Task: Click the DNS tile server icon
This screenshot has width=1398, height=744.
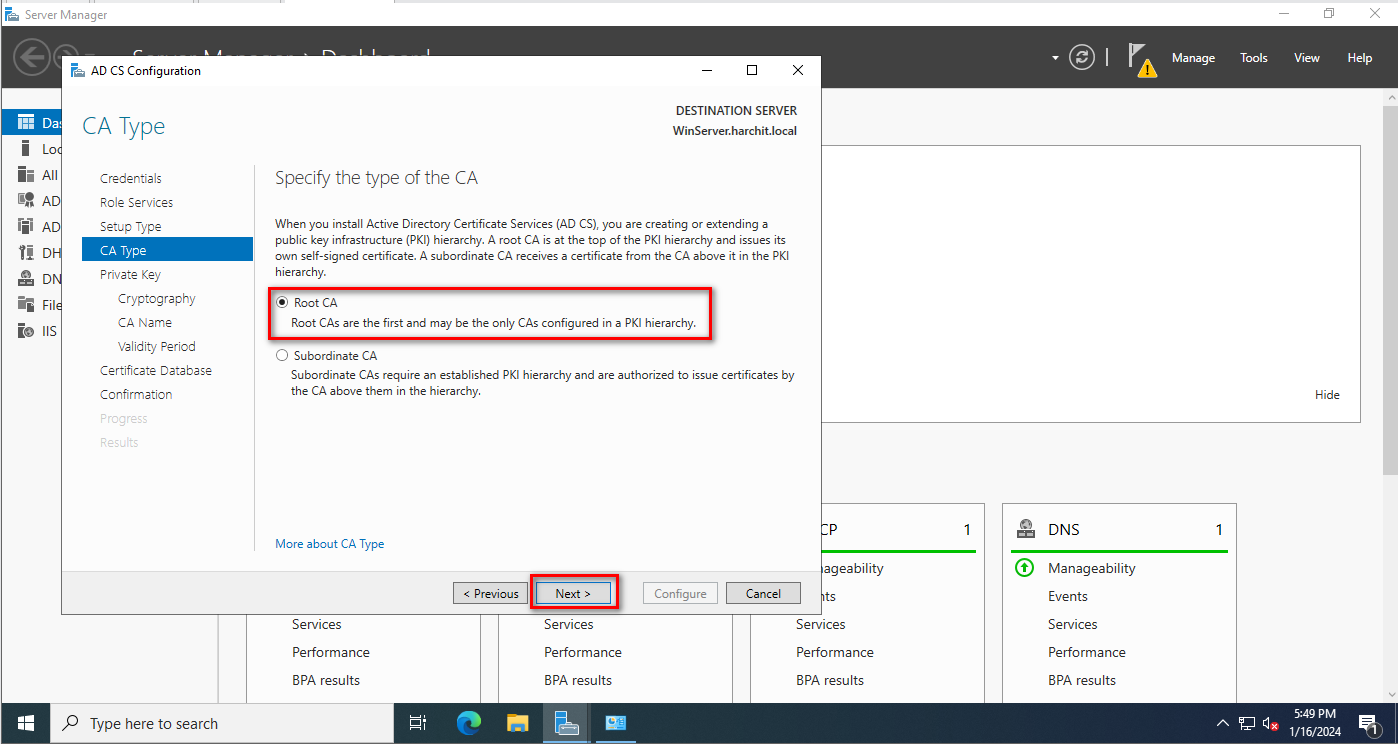Action: tap(1024, 529)
